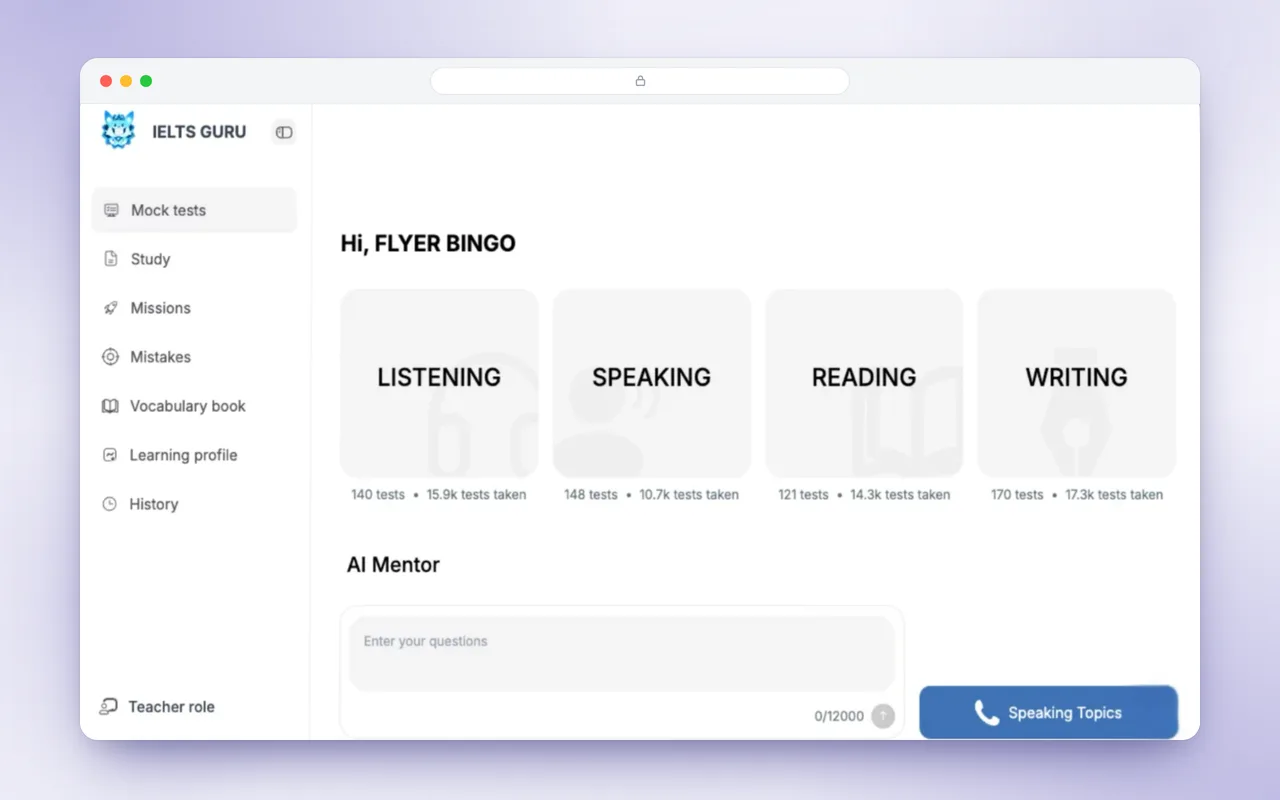Click the "10.7k tests taken" speaking text

(x=689, y=495)
